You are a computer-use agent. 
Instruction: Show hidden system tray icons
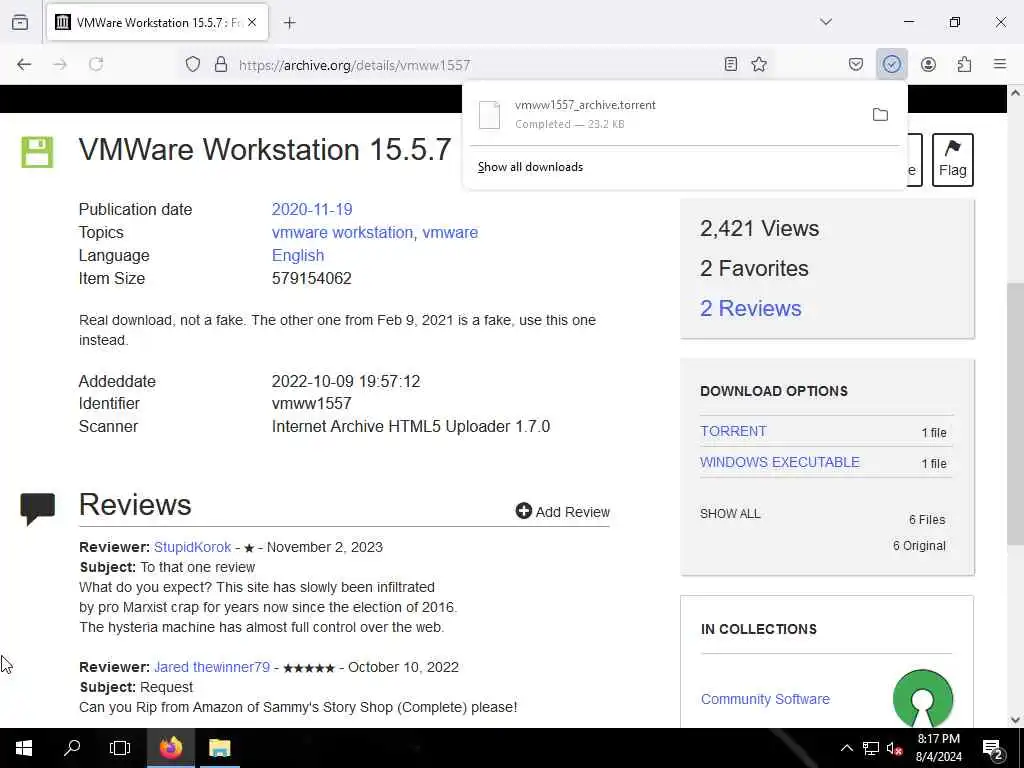[x=846, y=748]
